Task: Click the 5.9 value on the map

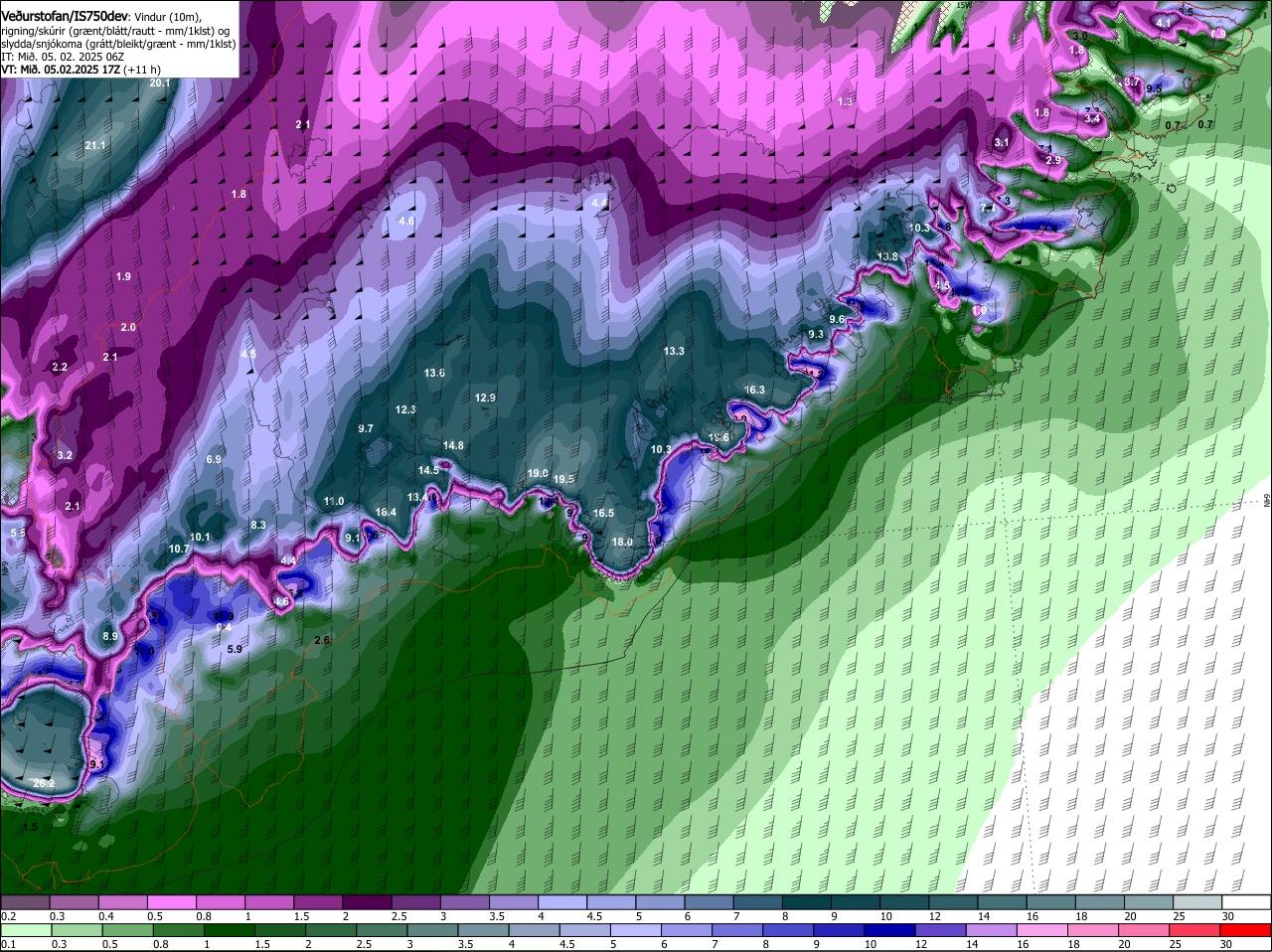Action: click(235, 649)
